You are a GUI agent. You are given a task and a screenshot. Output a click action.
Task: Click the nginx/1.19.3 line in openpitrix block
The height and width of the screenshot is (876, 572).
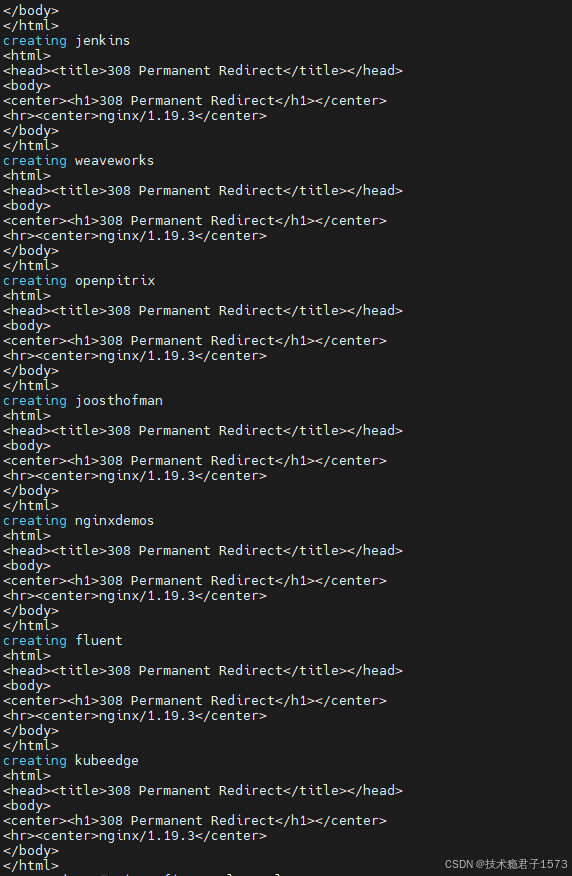[135, 356]
